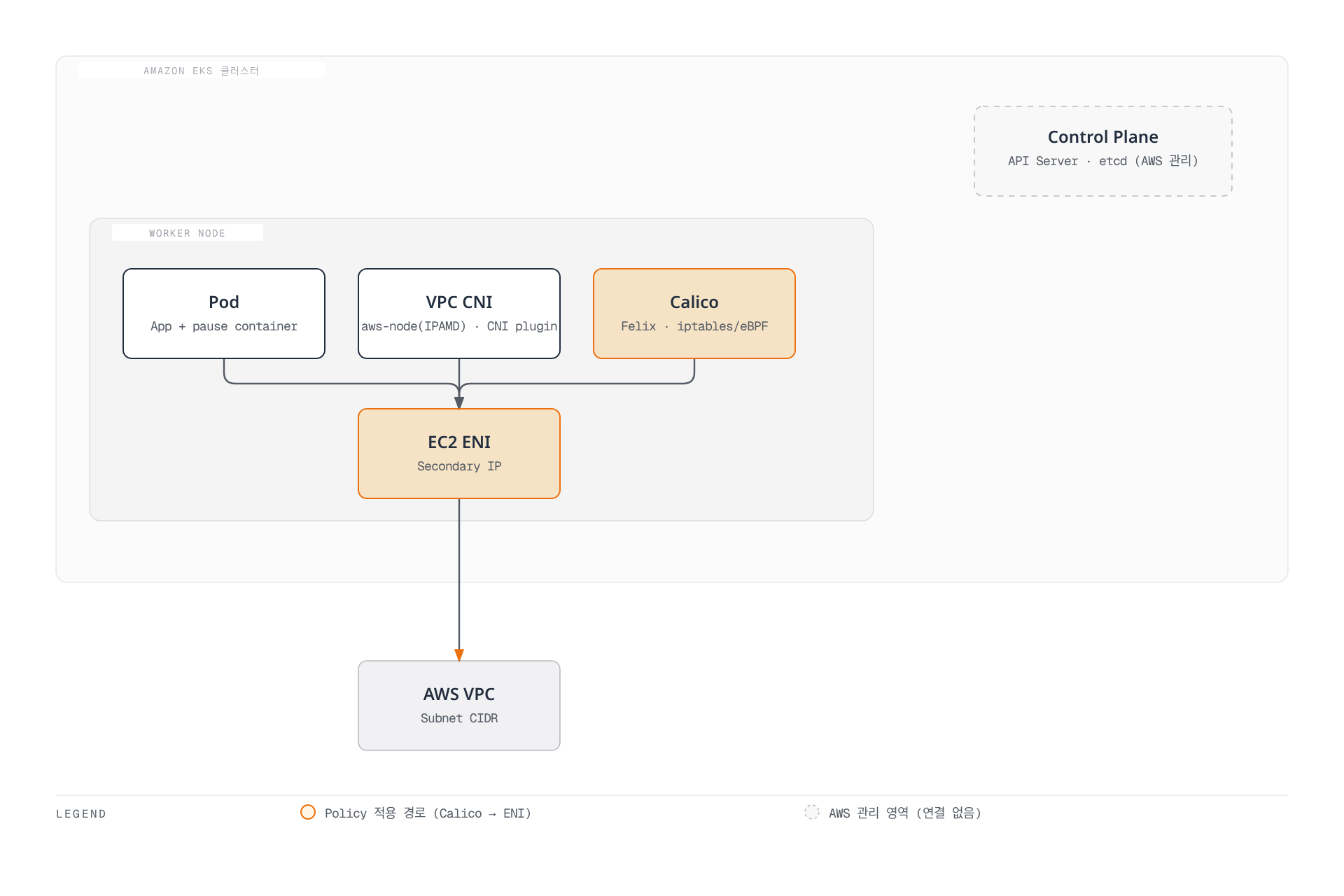
Task: Click the EC2 ENI node
Action: 459,454
